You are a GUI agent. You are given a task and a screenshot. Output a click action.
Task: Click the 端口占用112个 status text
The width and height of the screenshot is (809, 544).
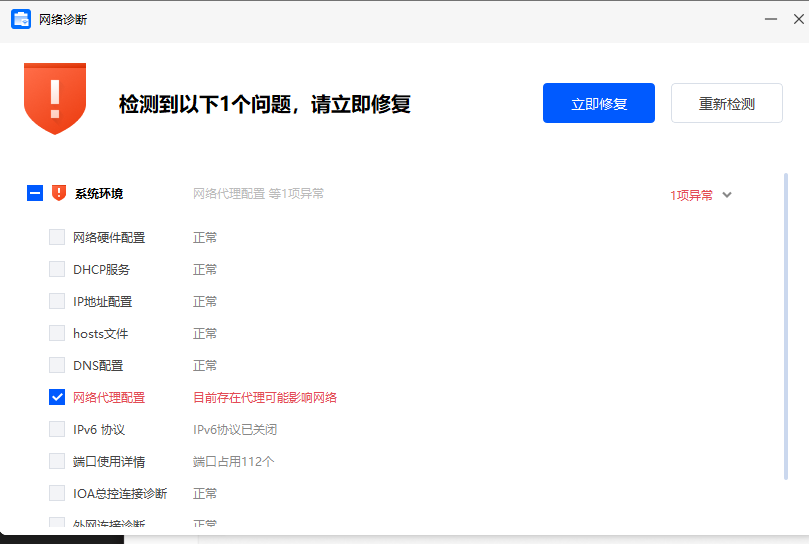(234, 461)
